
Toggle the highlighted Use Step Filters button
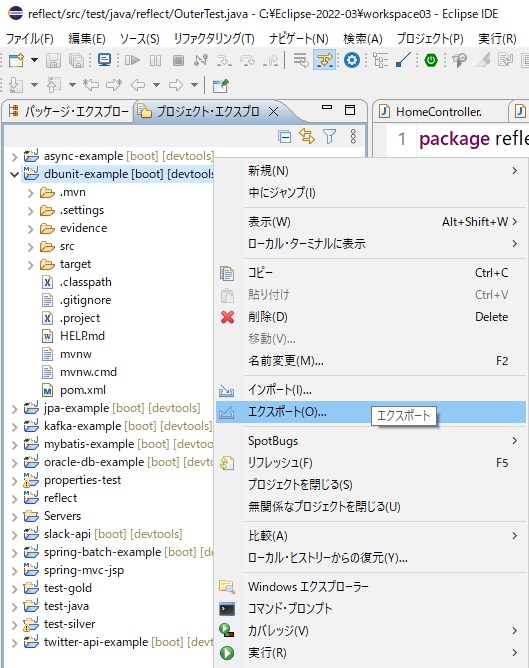coord(325,60)
